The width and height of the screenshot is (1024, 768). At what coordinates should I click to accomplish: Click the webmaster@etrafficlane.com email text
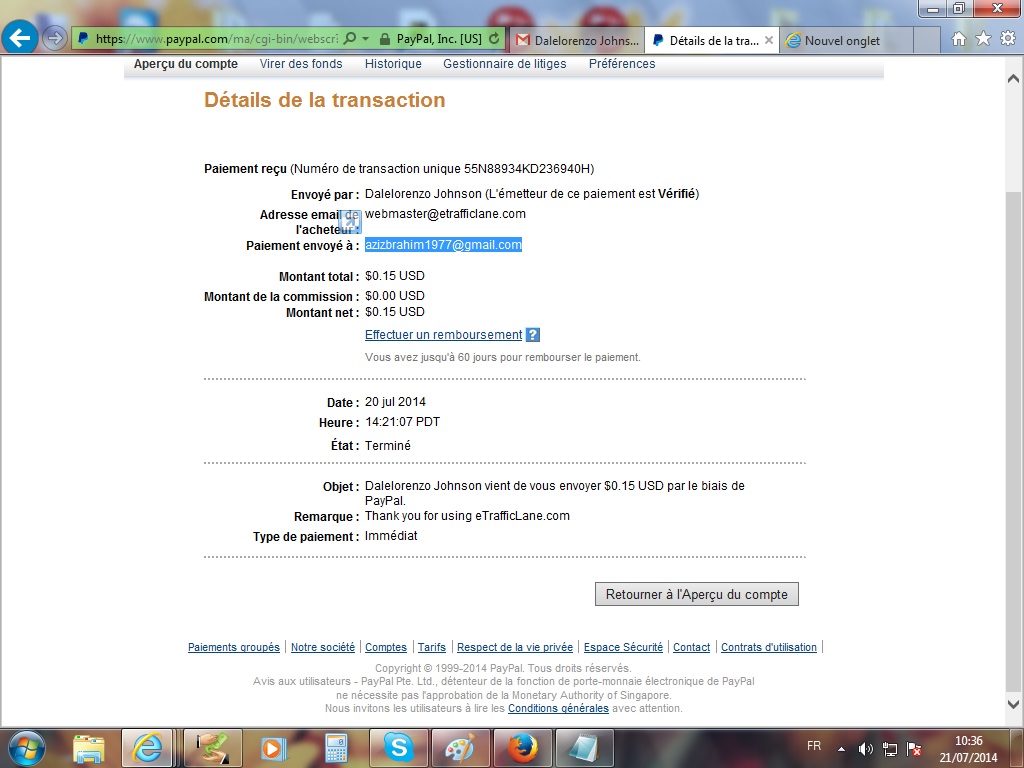(x=445, y=214)
